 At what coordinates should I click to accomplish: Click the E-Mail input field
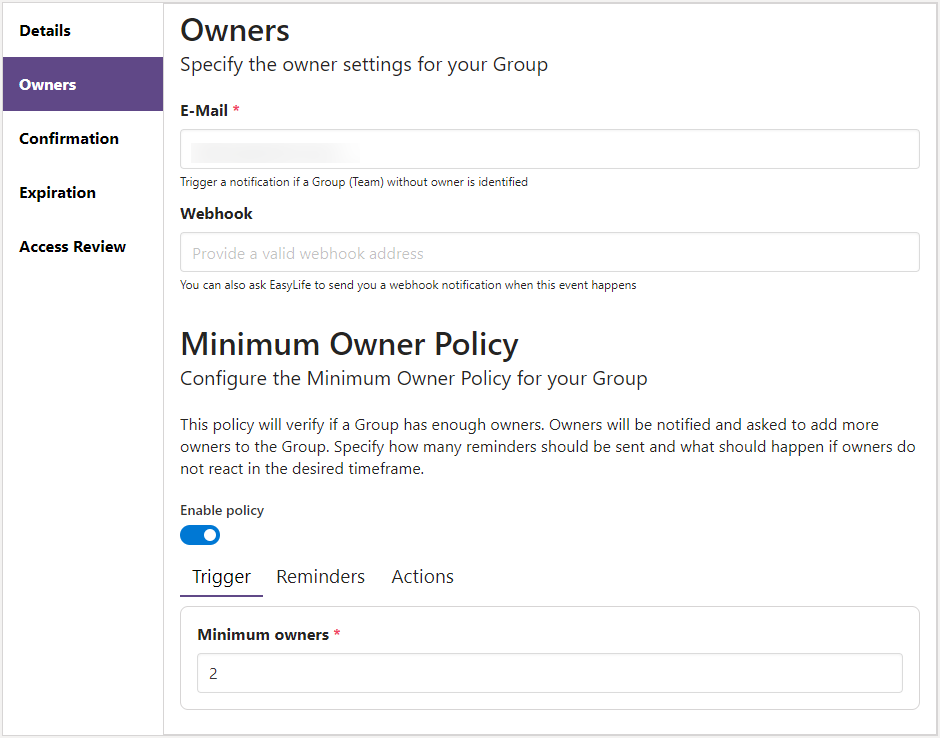click(549, 149)
